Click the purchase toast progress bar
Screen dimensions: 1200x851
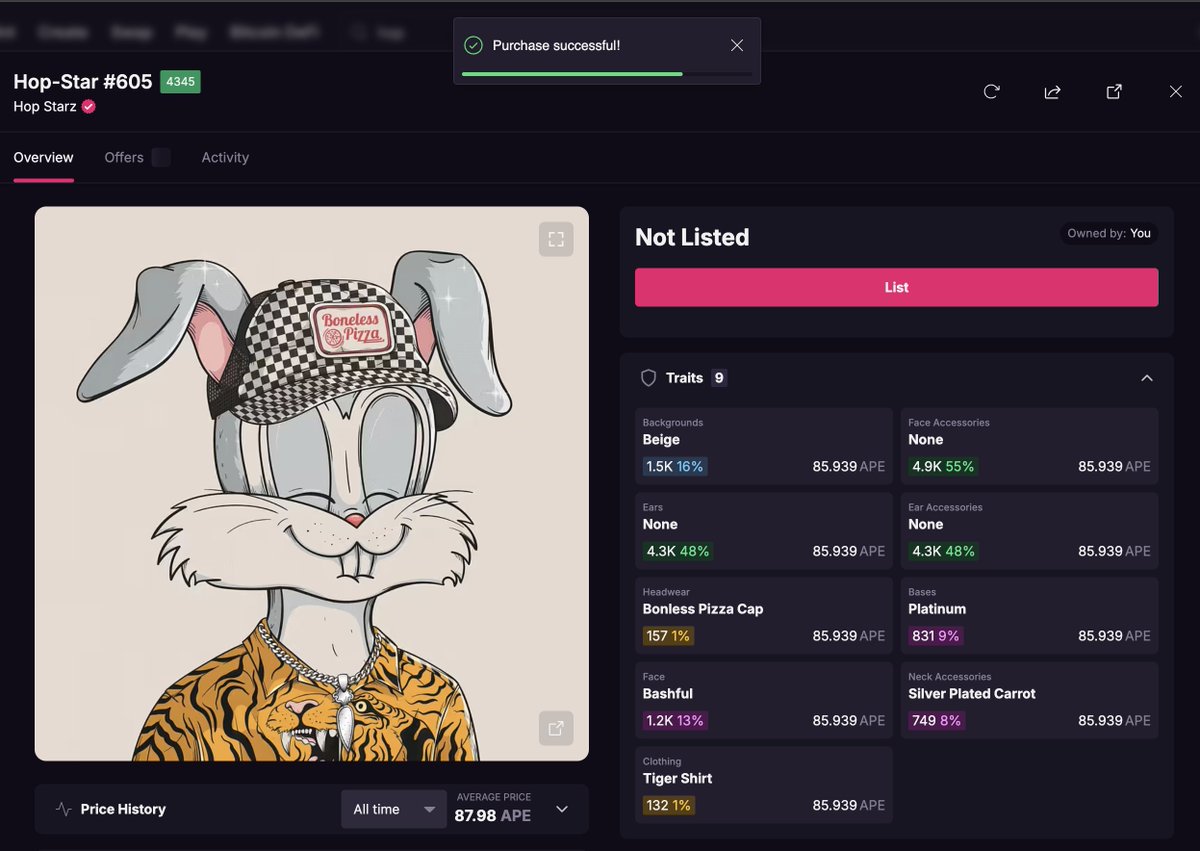click(607, 74)
